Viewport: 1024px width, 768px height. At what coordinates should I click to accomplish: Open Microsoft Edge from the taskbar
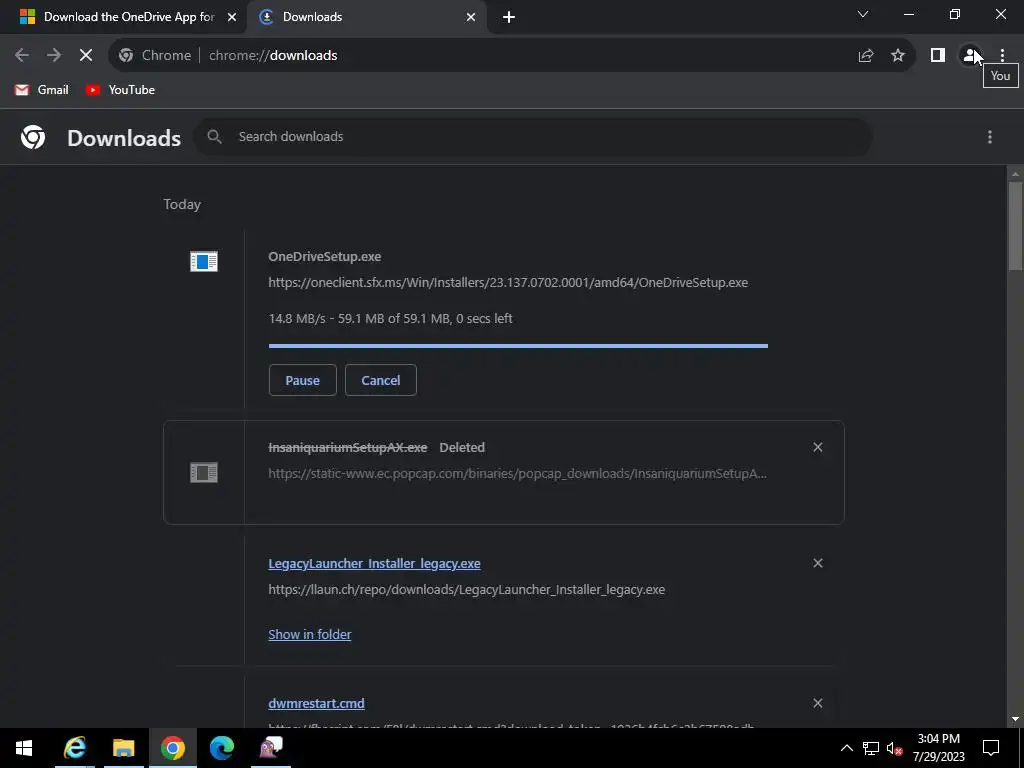[221, 748]
